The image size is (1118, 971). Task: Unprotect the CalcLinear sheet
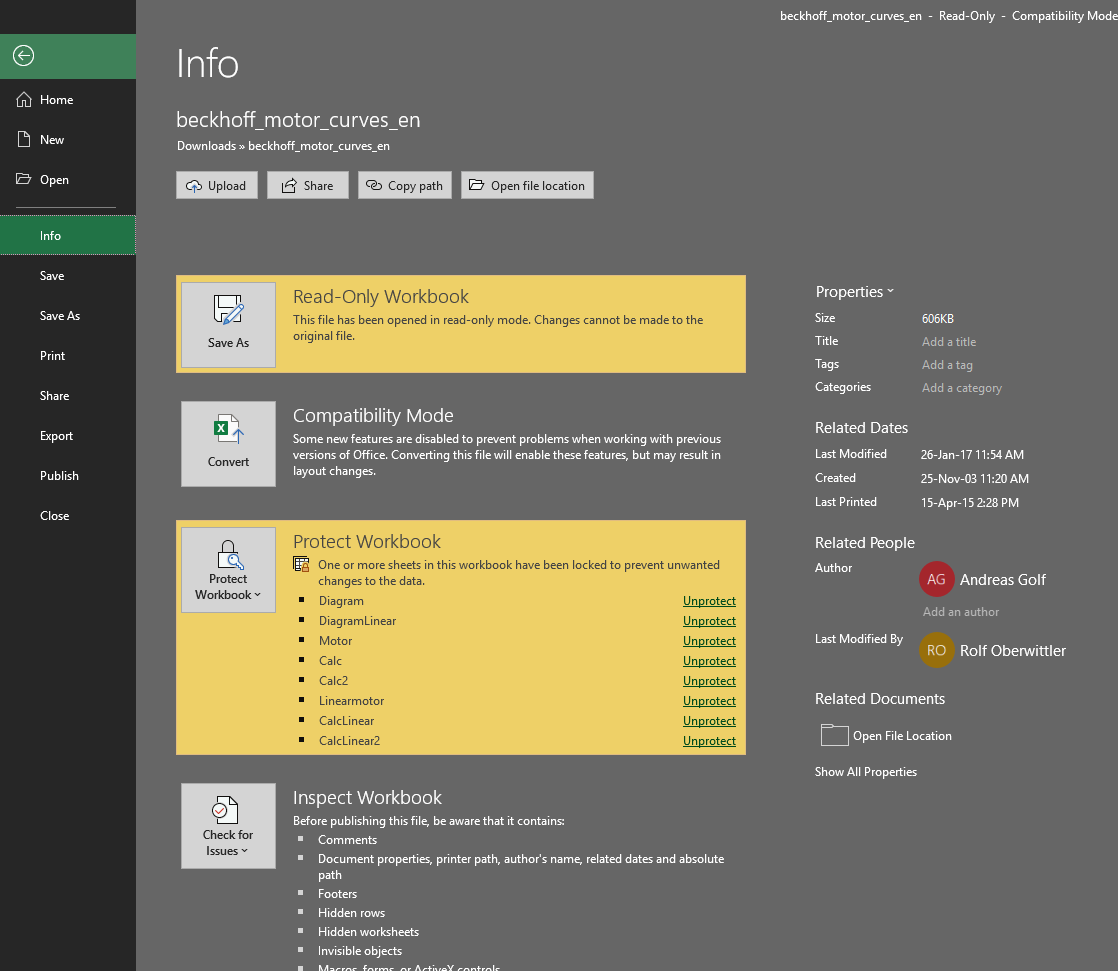(709, 721)
